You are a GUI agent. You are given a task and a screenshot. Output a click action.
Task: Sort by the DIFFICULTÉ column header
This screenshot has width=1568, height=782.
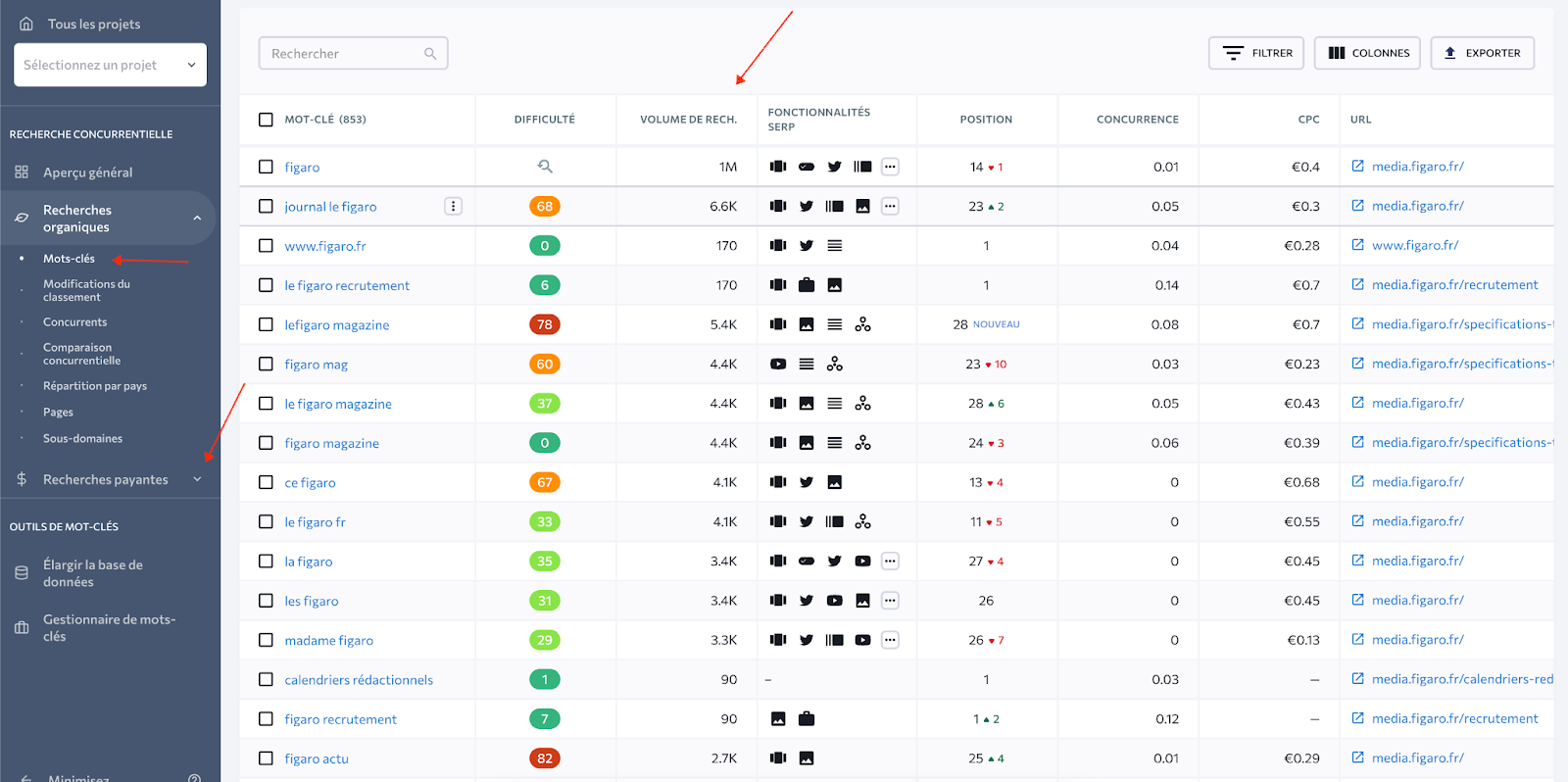click(x=545, y=120)
